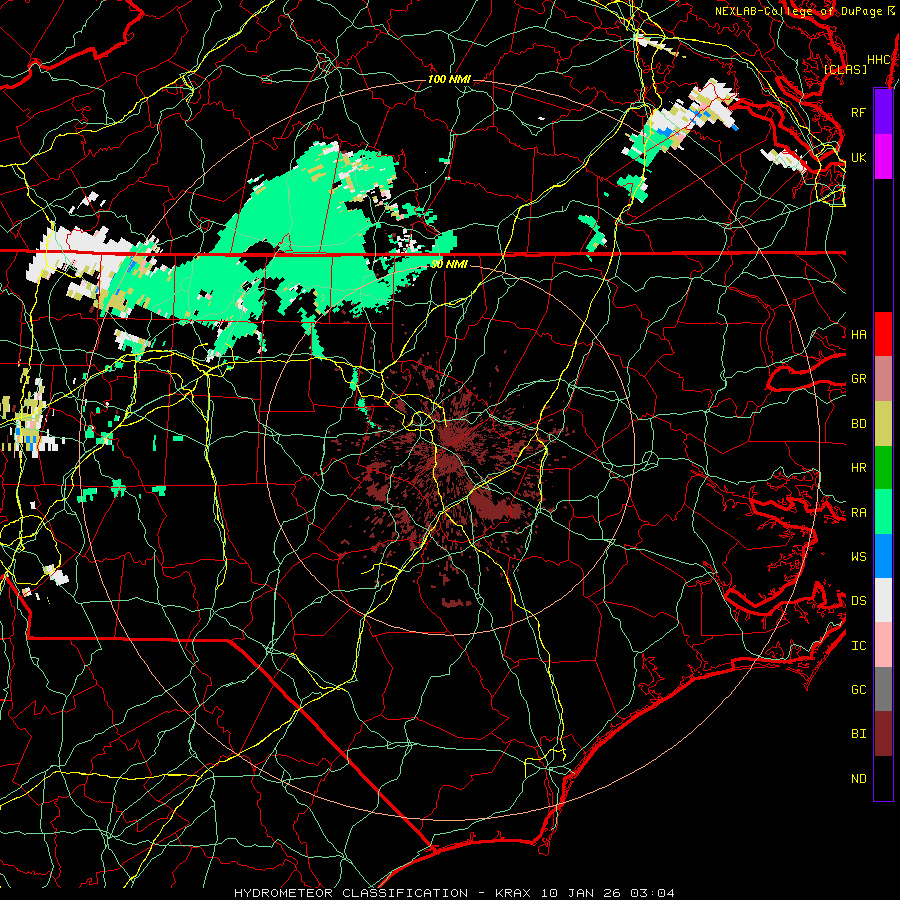Click the IC legend label
The width and height of the screenshot is (900, 900).
[x=858, y=646]
